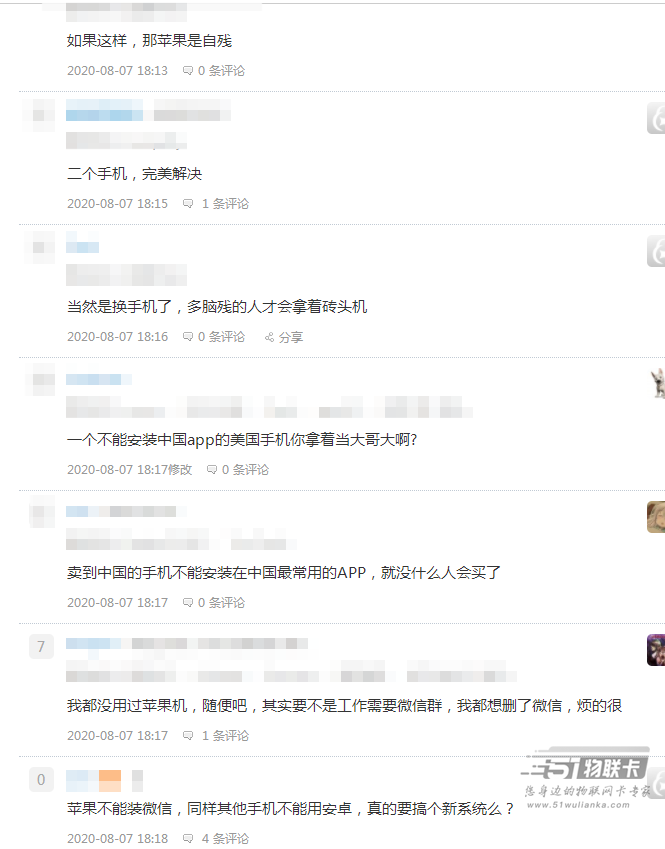Click 0 条评论 under 苹果是自残 comment
The image size is (665, 849).
click(x=221, y=70)
